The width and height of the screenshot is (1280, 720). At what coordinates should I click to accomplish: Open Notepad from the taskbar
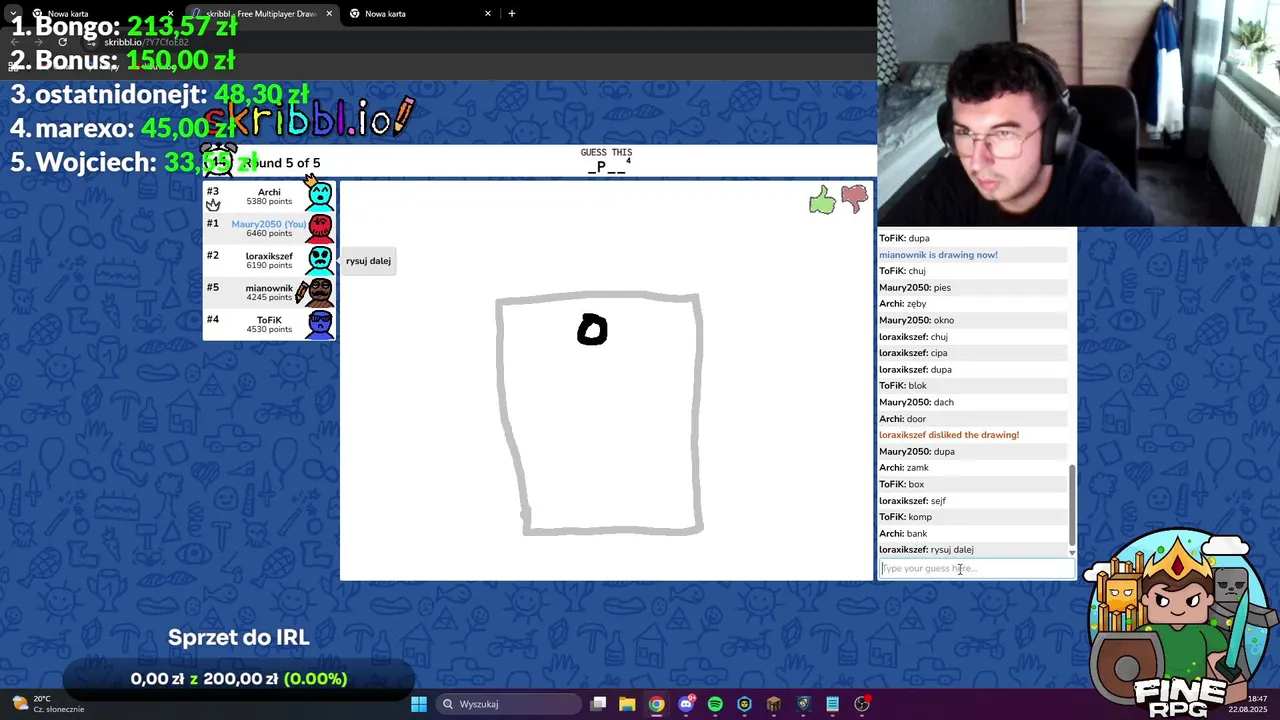coord(832,704)
